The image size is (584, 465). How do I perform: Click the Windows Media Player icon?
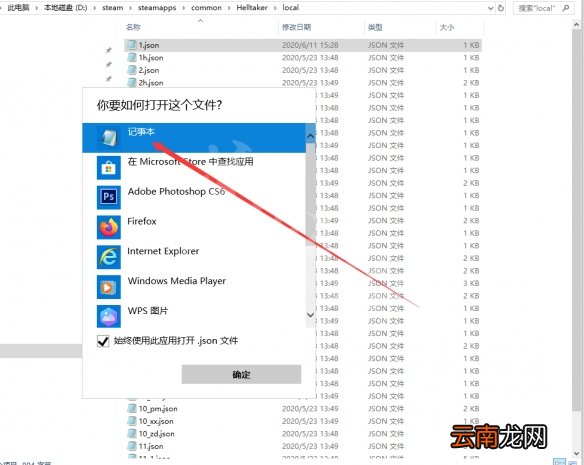(x=109, y=287)
